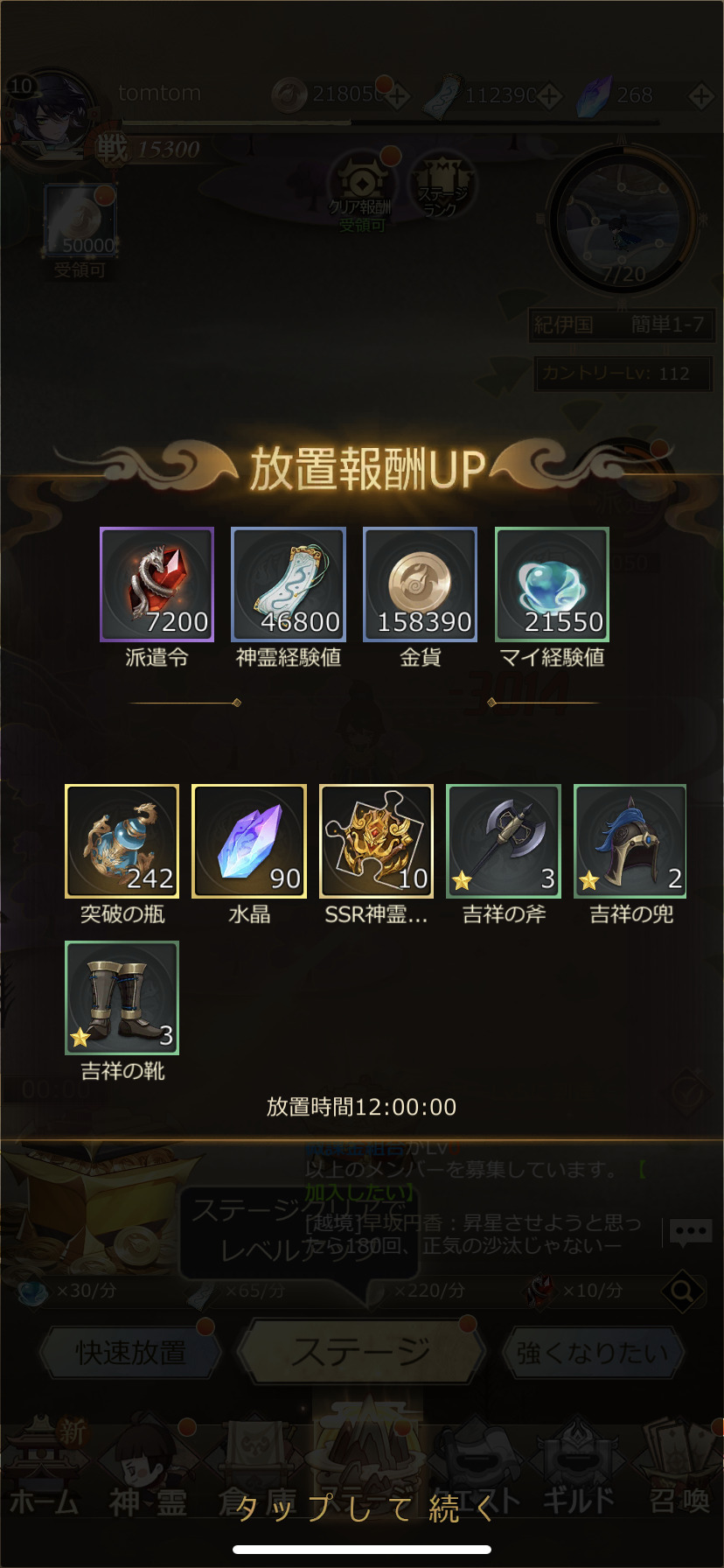Add gold coins with plus button
This screenshot has width=724, height=1568.
click(397, 94)
